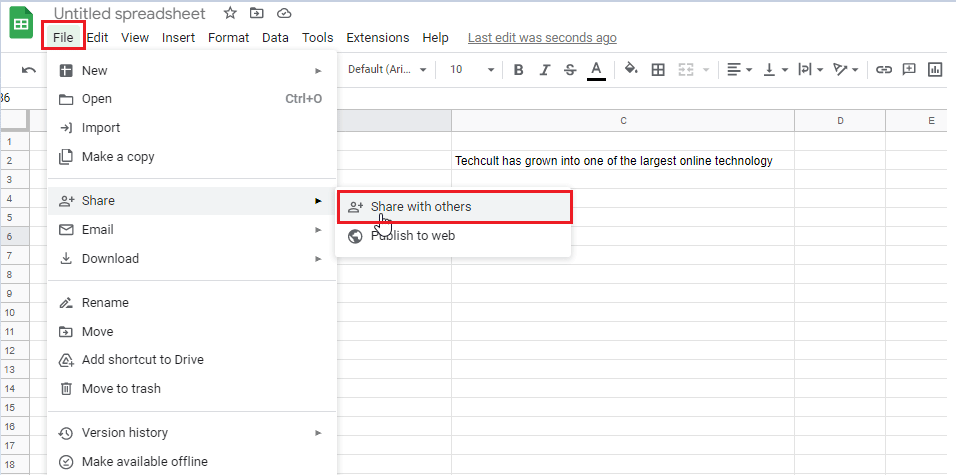This screenshot has height=475, width=956.
Task: Star the Untitled spreadsheet
Action: pyautogui.click(x=230, y=13)
